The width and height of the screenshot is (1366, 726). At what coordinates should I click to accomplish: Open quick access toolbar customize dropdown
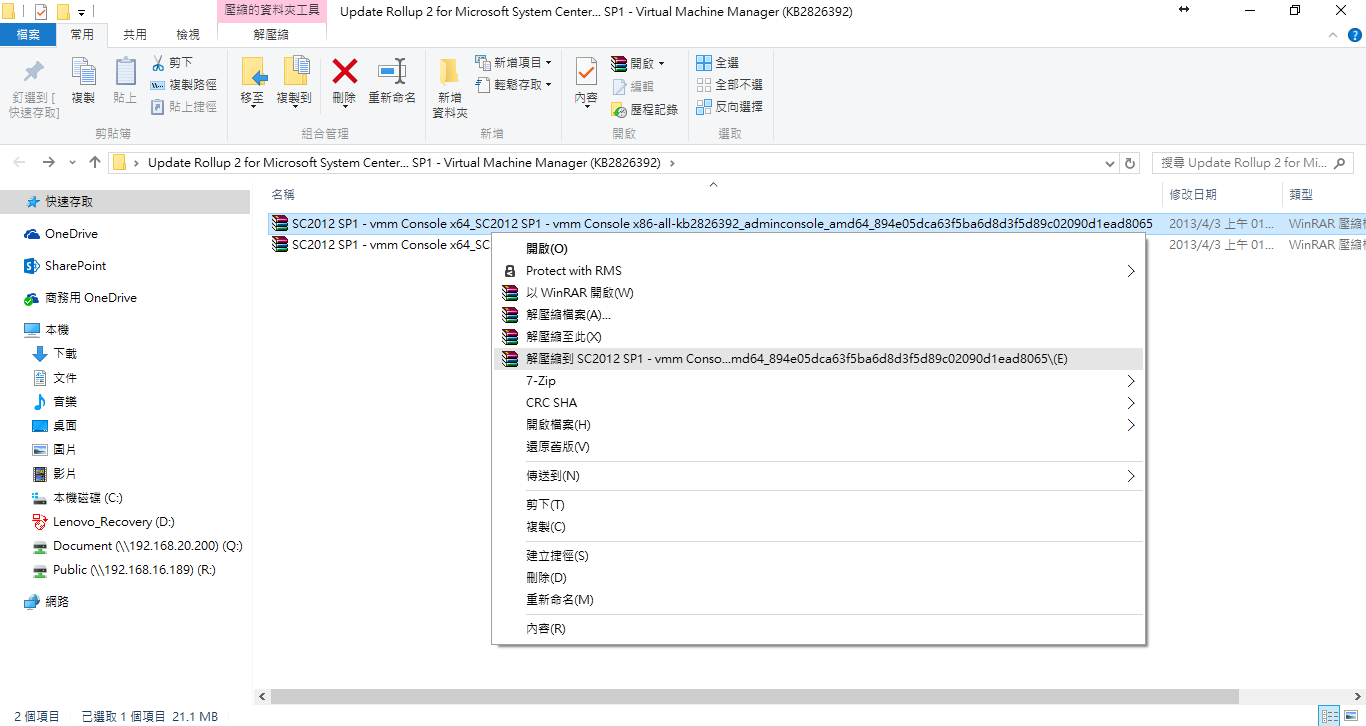(x=81, y=12)
